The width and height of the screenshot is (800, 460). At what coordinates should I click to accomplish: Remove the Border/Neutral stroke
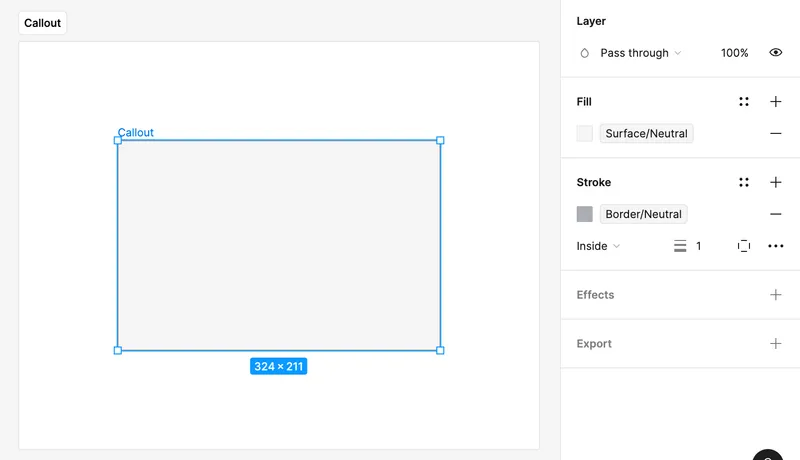pyautogui.click(x=775, y=214)
